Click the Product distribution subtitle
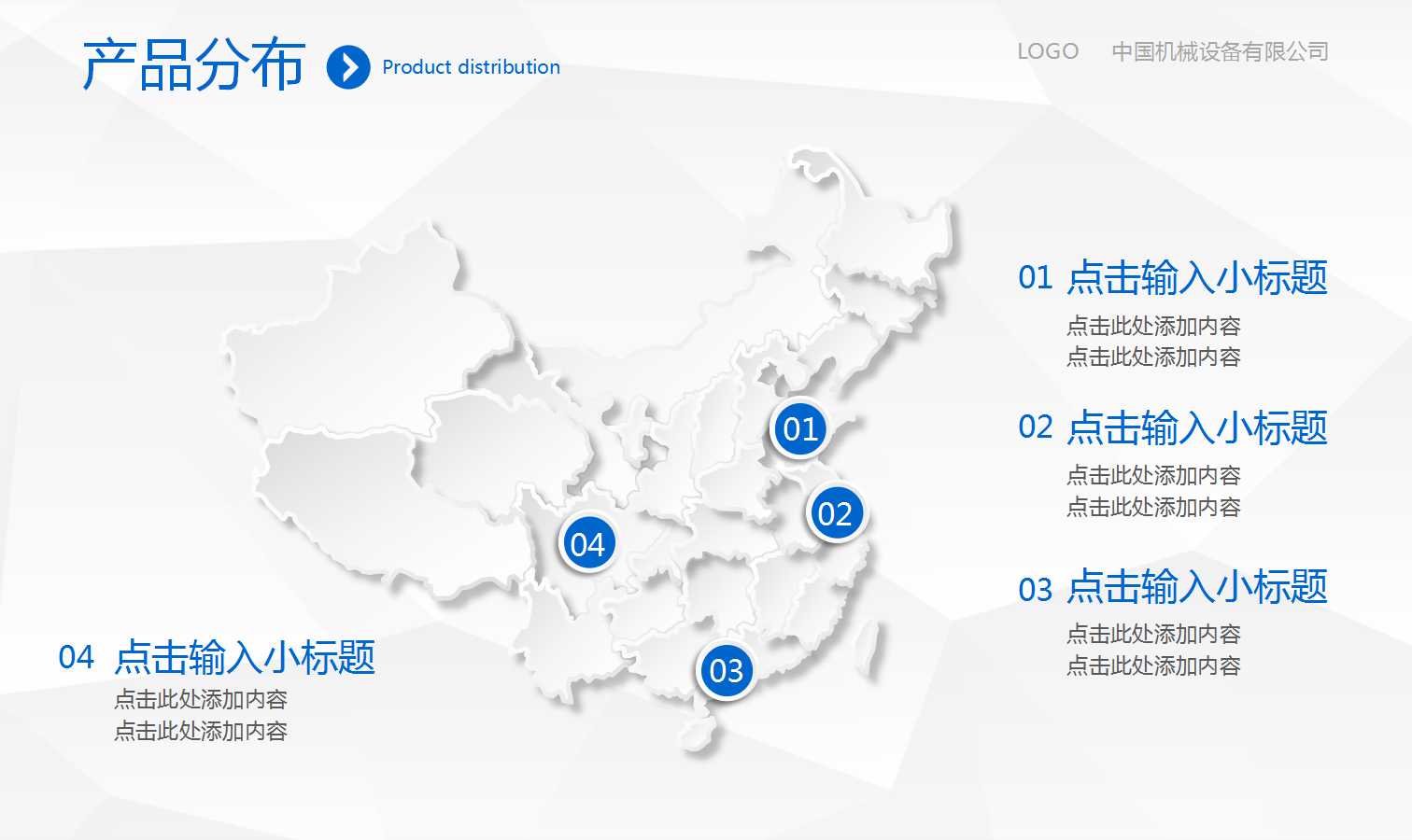The image size is (1412, 840). click(471, 67)
